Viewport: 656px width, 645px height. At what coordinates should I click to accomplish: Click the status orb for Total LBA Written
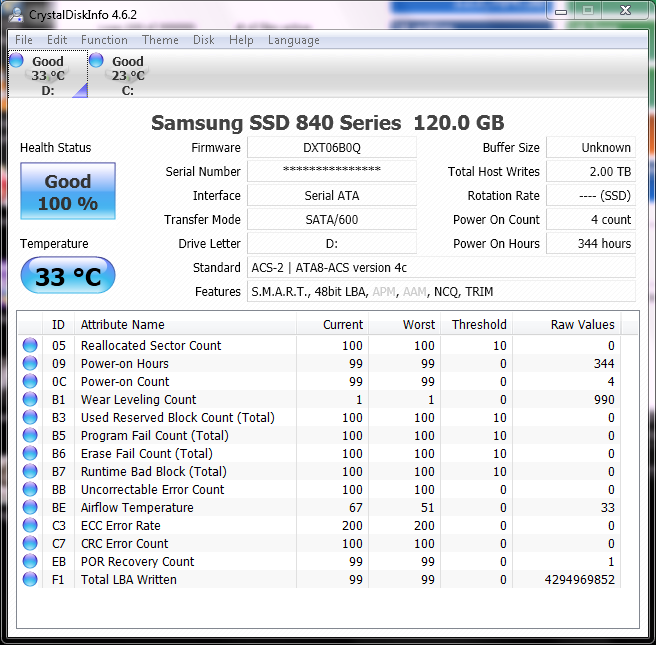point(30,579)
